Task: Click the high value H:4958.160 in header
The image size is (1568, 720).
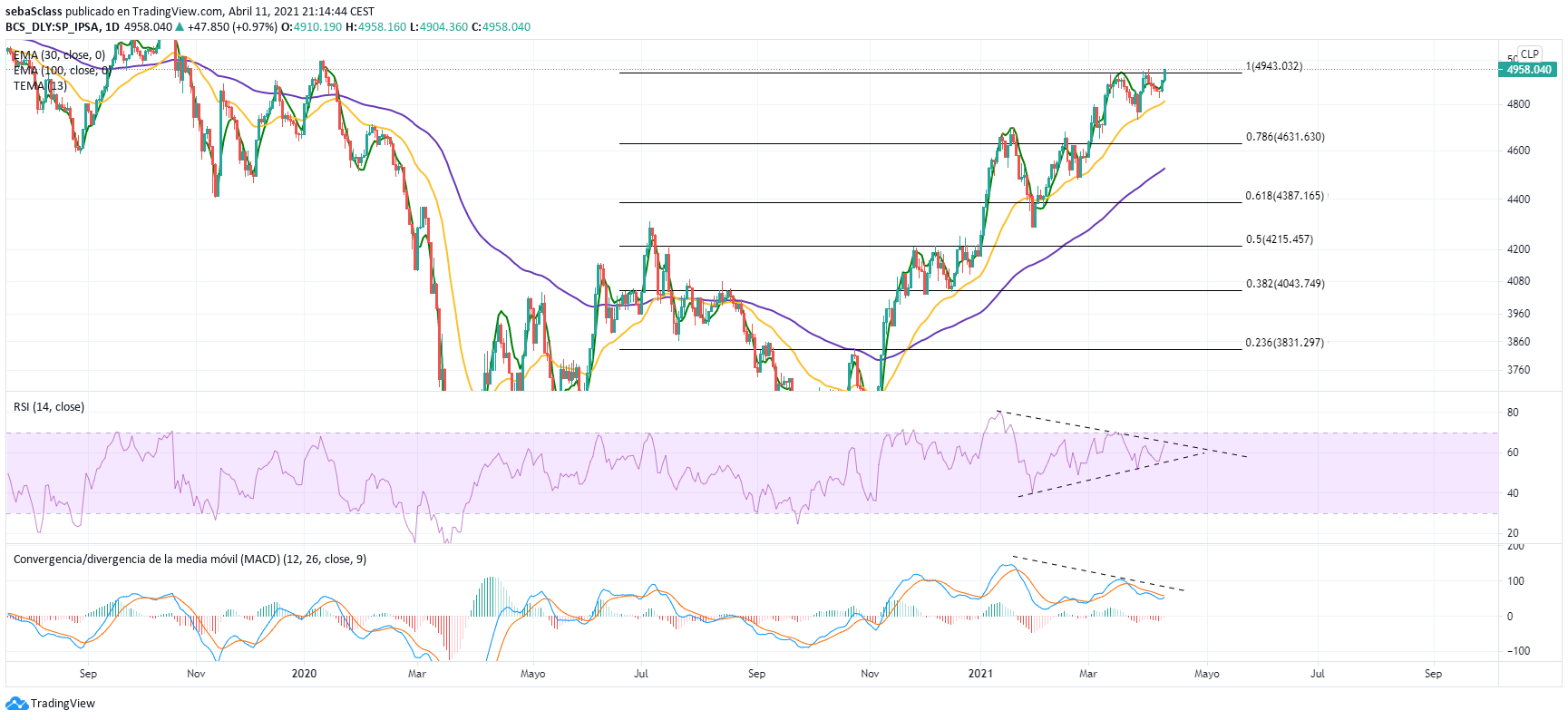Action: coord(376,27)
